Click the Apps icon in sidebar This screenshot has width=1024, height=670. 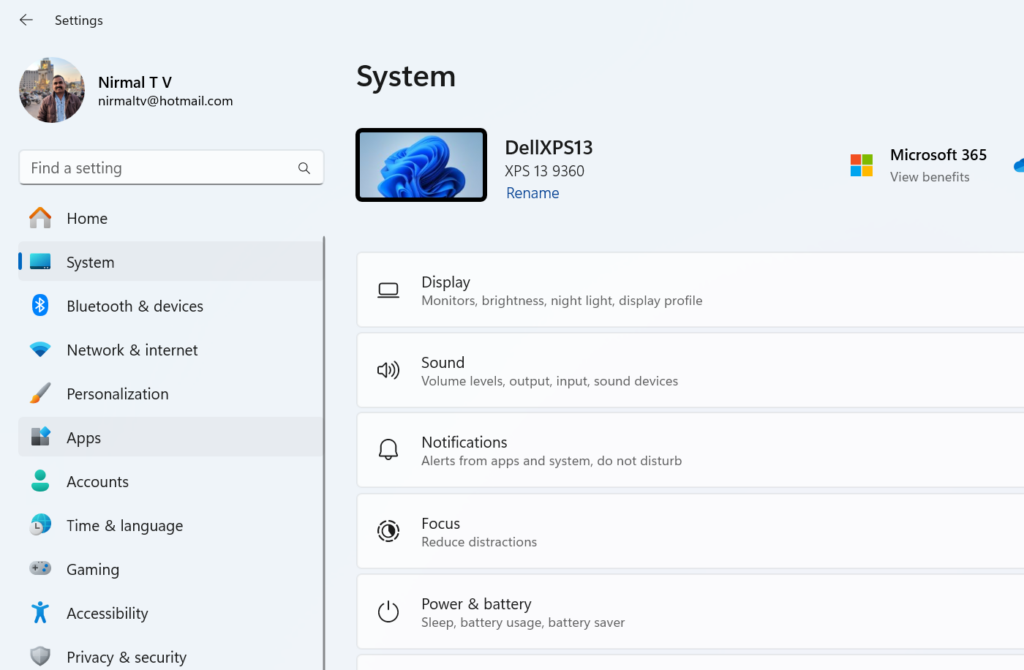(40, 437)
